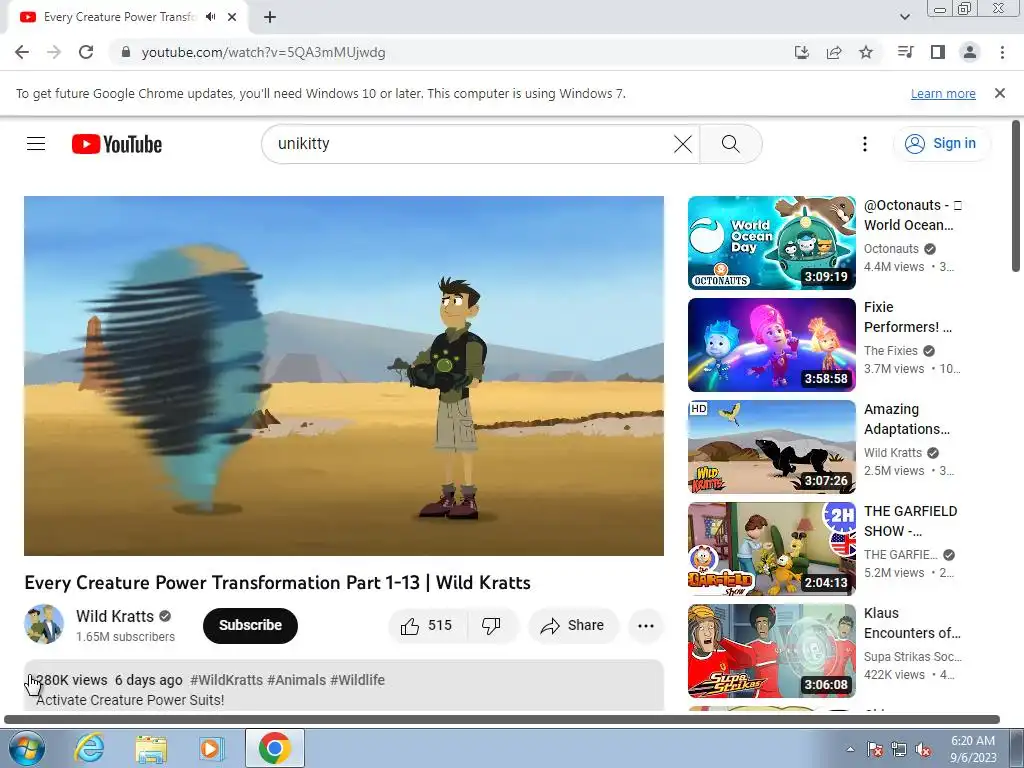Open Windows Explorer from taskbar

151,748
